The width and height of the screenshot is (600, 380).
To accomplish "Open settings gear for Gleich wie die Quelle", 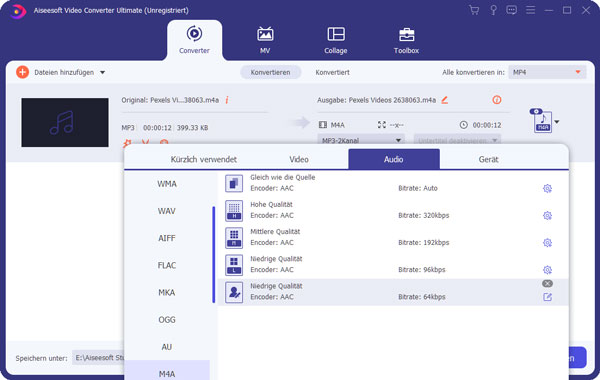I will (x=548, y=189).
